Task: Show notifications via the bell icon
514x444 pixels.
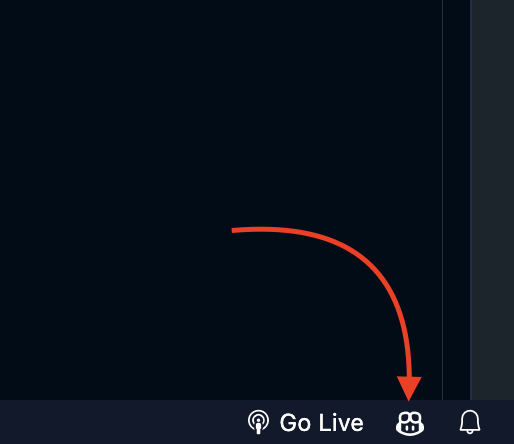Action: pos(470,422)
